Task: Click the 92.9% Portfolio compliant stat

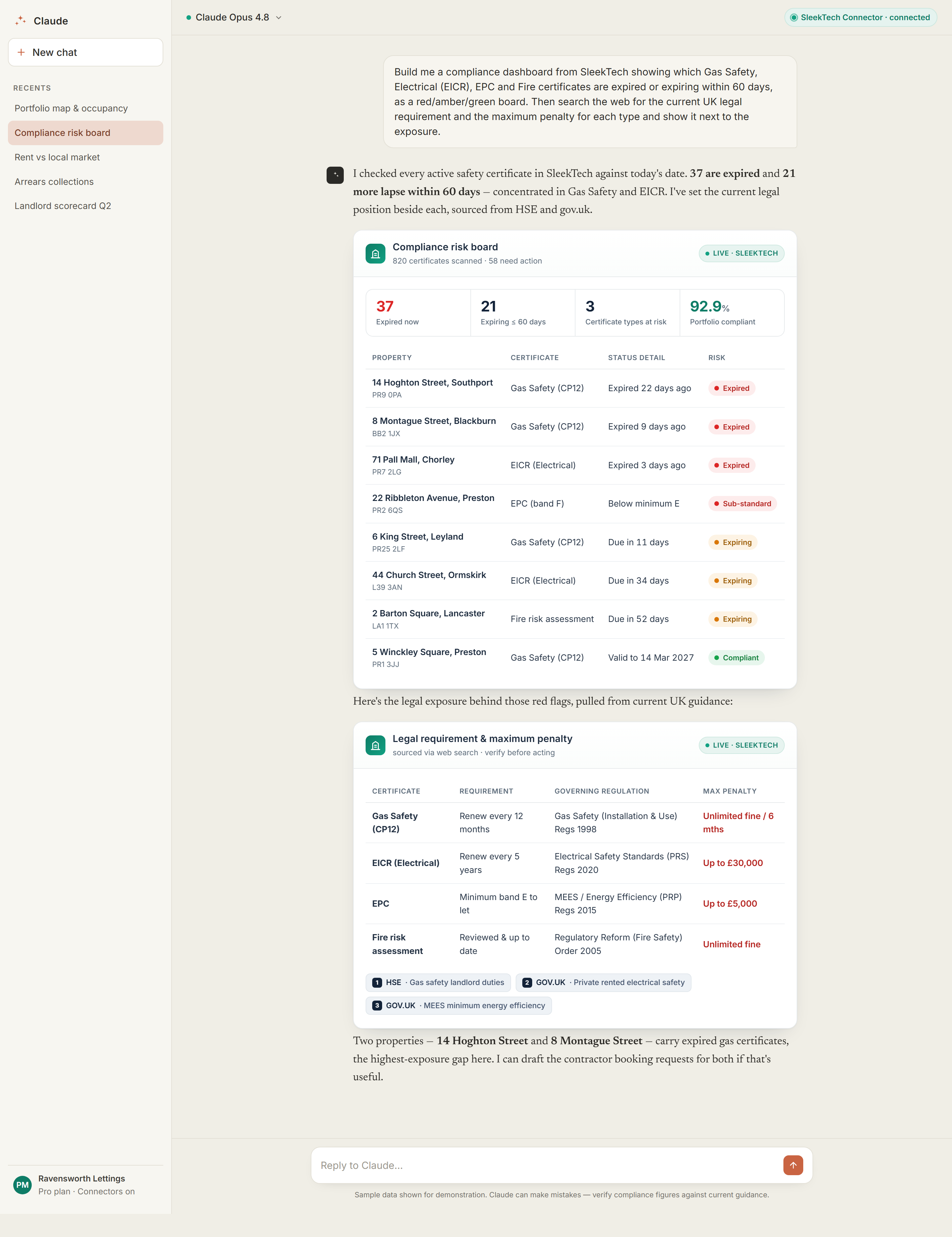Action: [x=732, y=313]
